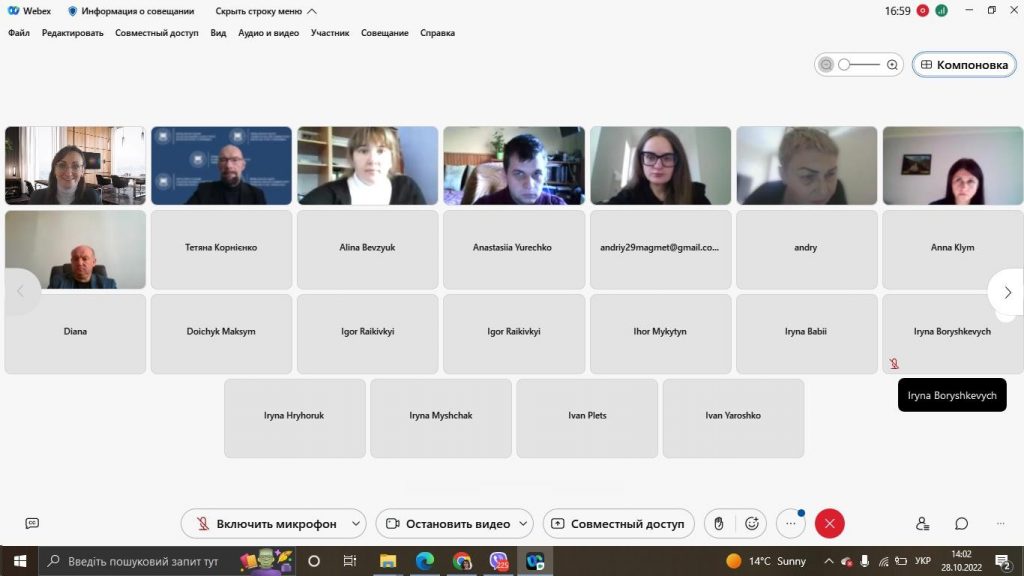Viewport: 1024px width, 576px height.
Task: Open the participants panel
Action: click(922, 524)
